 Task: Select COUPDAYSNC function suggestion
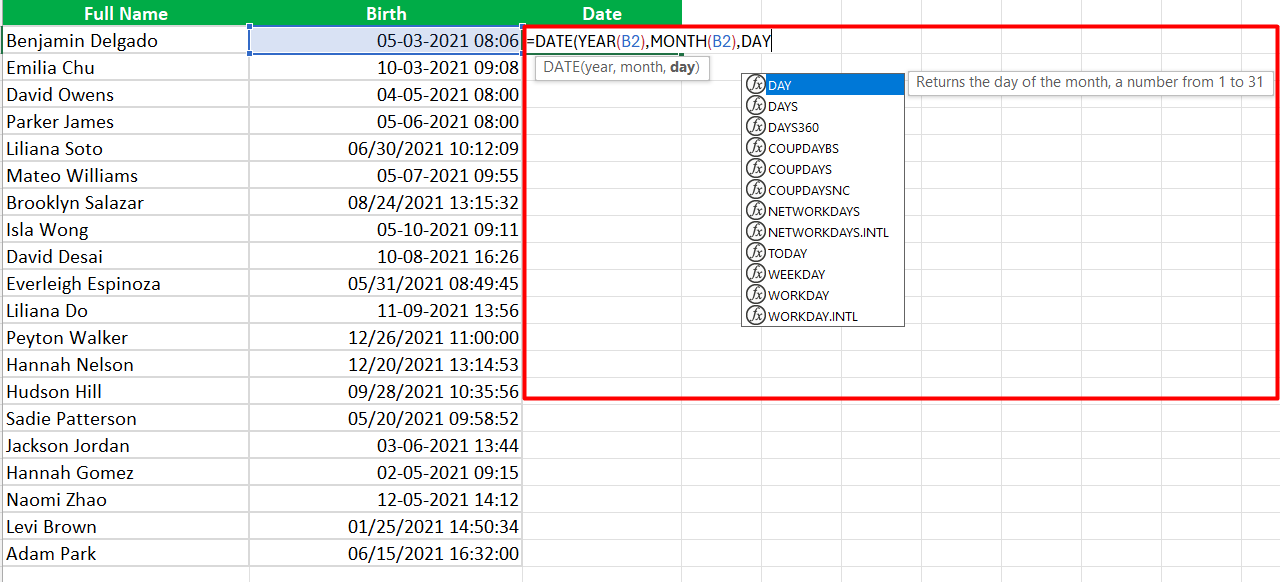(x=823, y=190)
